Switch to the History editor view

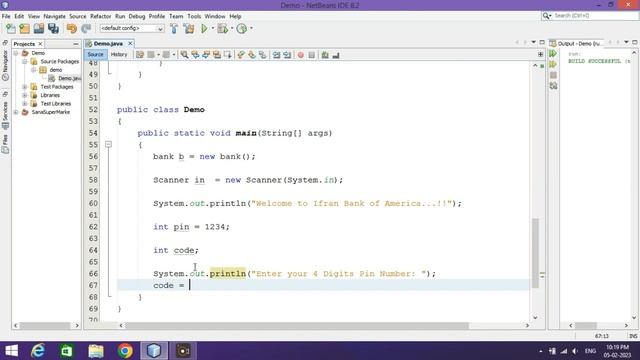[119, 55]
